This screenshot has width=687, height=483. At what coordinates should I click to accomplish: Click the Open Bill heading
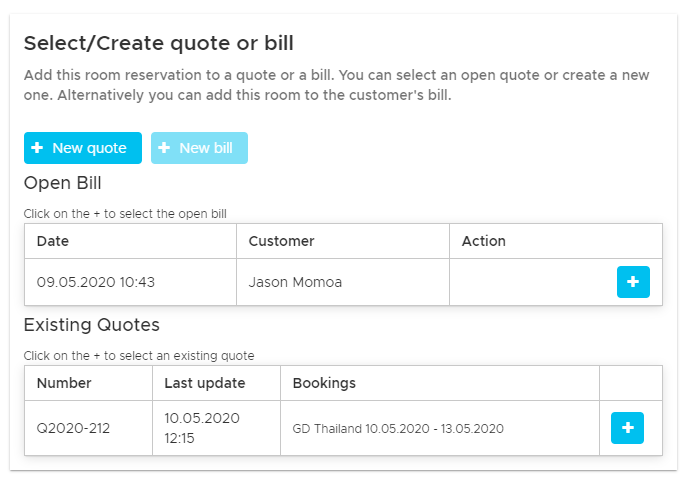pyautogui.click(x=63, y=183)
